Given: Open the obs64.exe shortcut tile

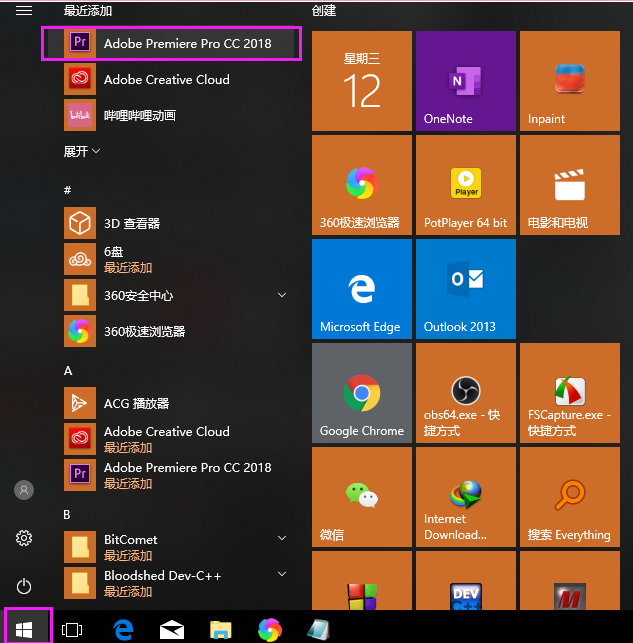Looking at the screenshot, I should [x=466, y=393].
